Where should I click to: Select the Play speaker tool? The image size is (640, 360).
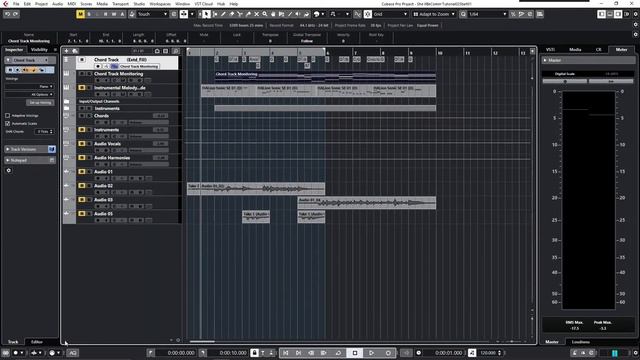[298, 14]
